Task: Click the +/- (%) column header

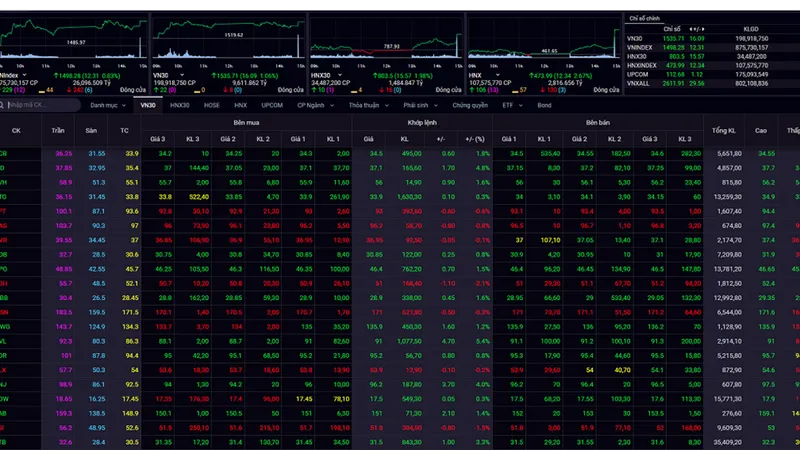Action: click(x=475, y=139)
